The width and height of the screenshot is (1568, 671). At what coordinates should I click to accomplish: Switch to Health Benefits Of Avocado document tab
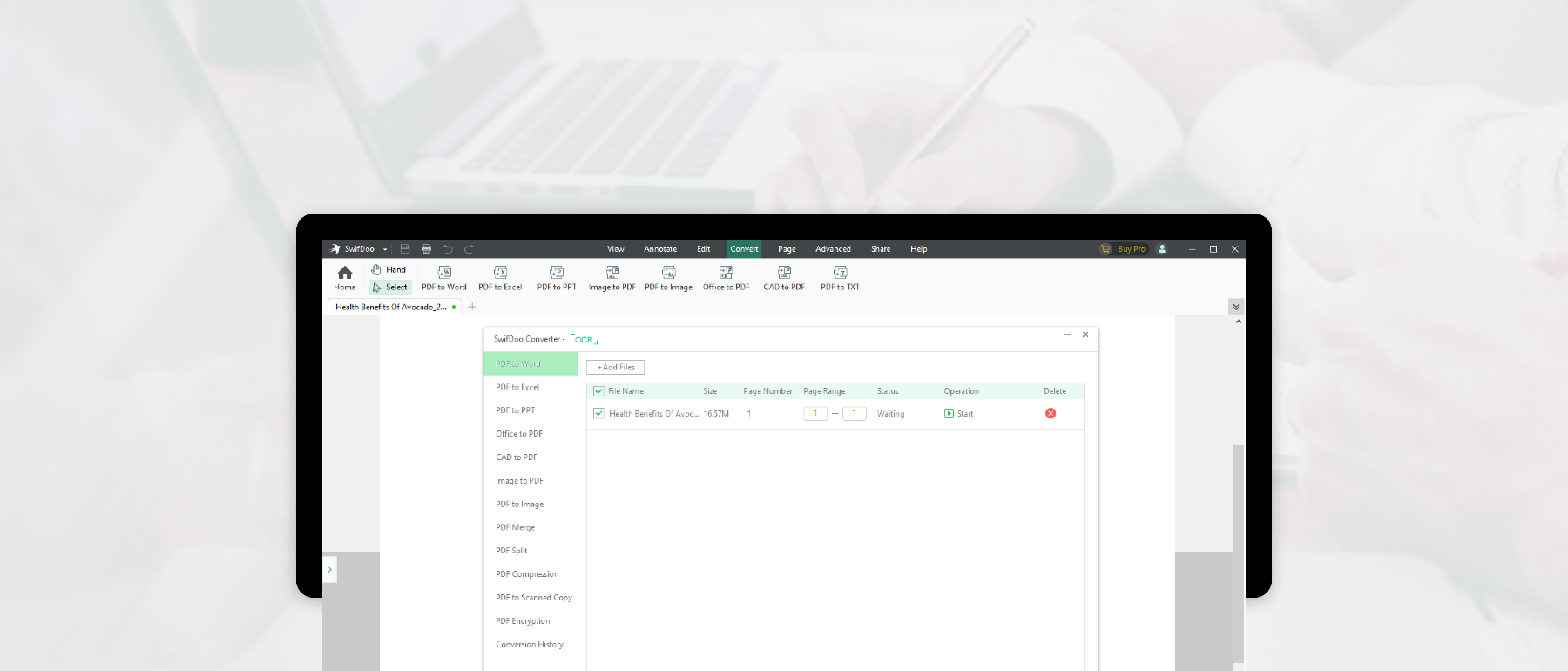(395, 307)
